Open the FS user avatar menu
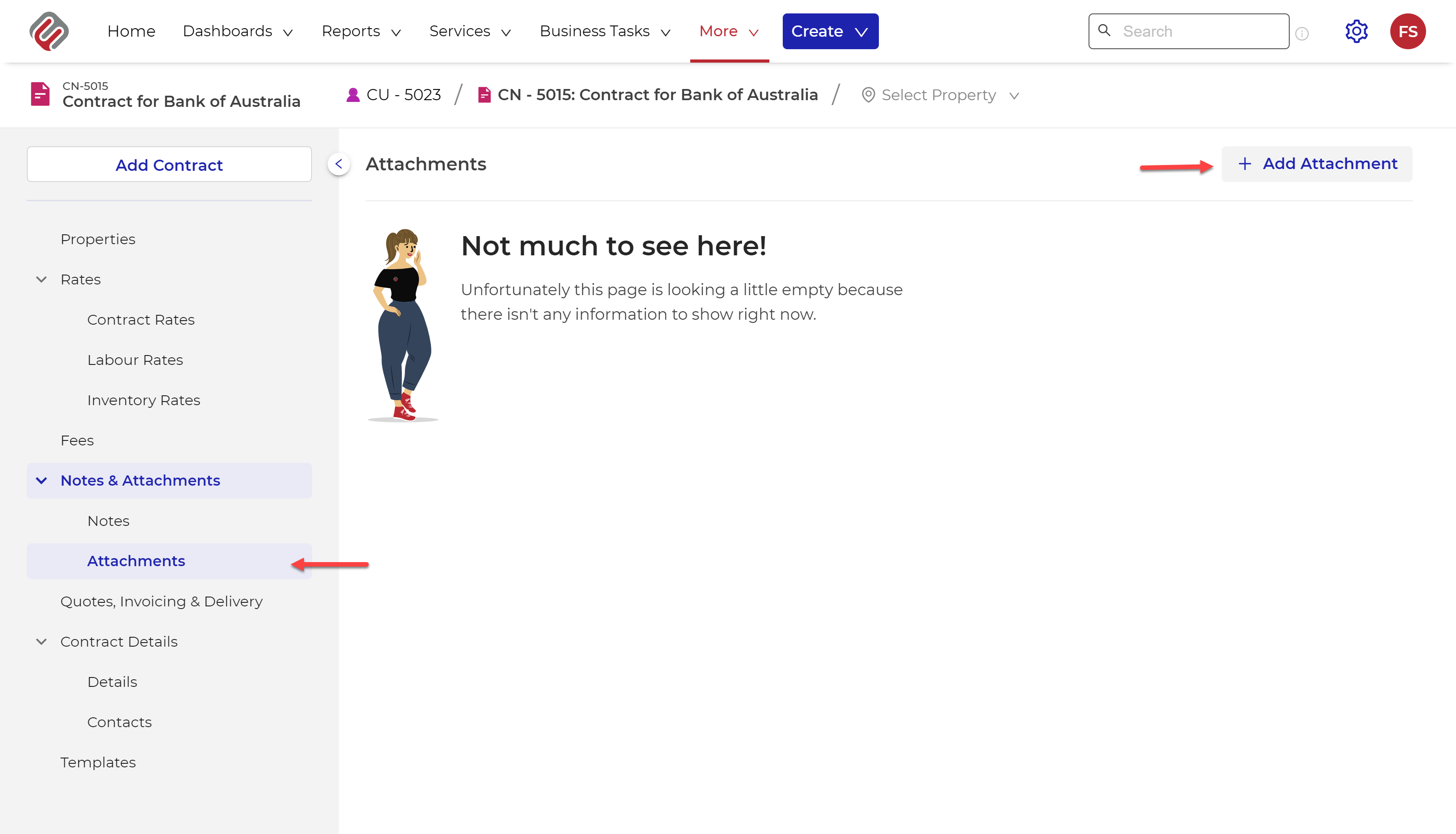Image resolution: width=1456 pixels, height=834 pixels. (1407, 31)
